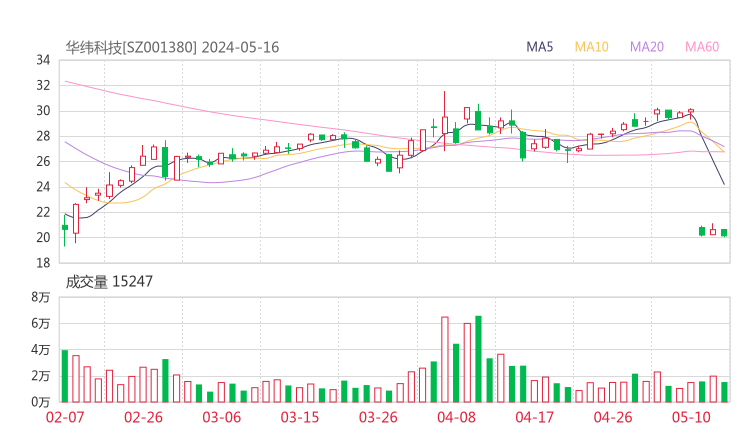Image resolution: width=740 pixels, height=440 pixels.
Task: Click the volume axis label 0万
Action: pyautogui.click(x=41, y=402)
